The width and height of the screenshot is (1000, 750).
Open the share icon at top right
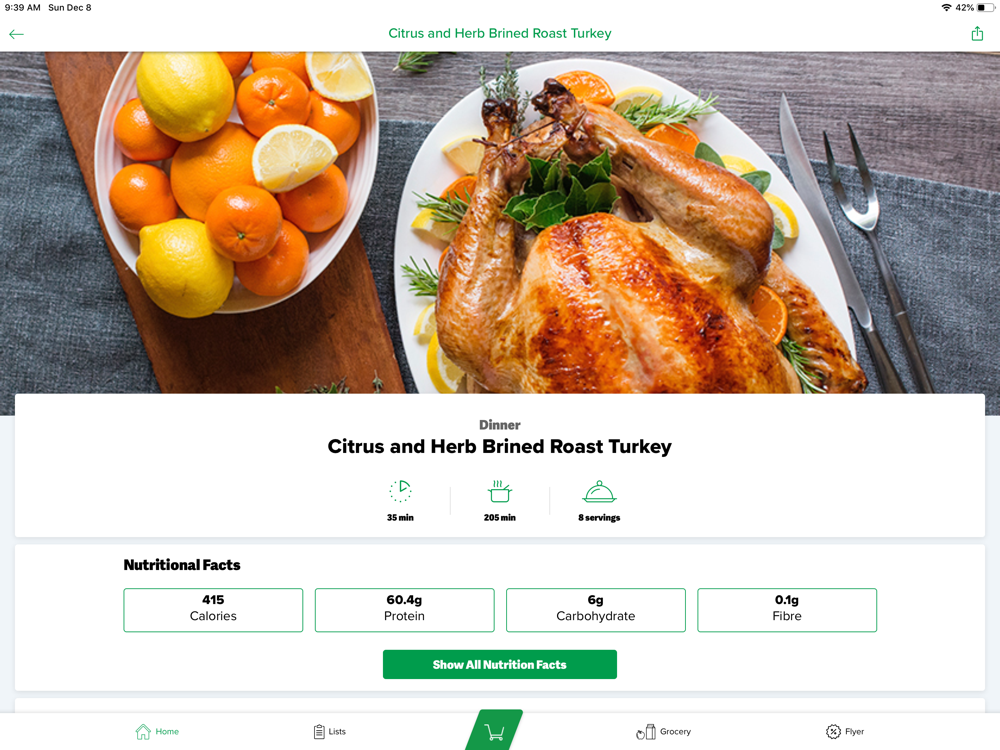pyautogui.click(x=977, y=34)
